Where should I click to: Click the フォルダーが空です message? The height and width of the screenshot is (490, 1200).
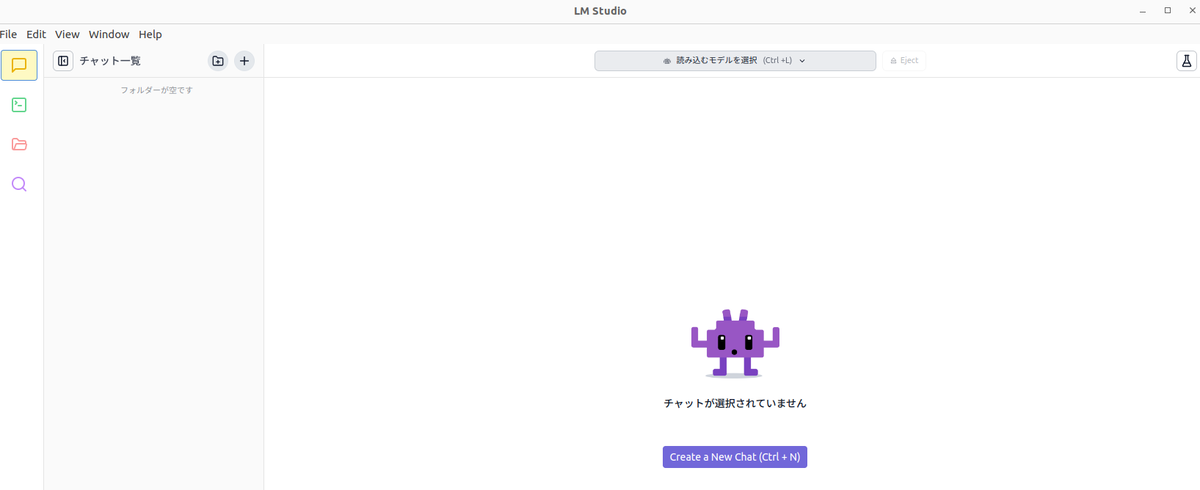157,90
